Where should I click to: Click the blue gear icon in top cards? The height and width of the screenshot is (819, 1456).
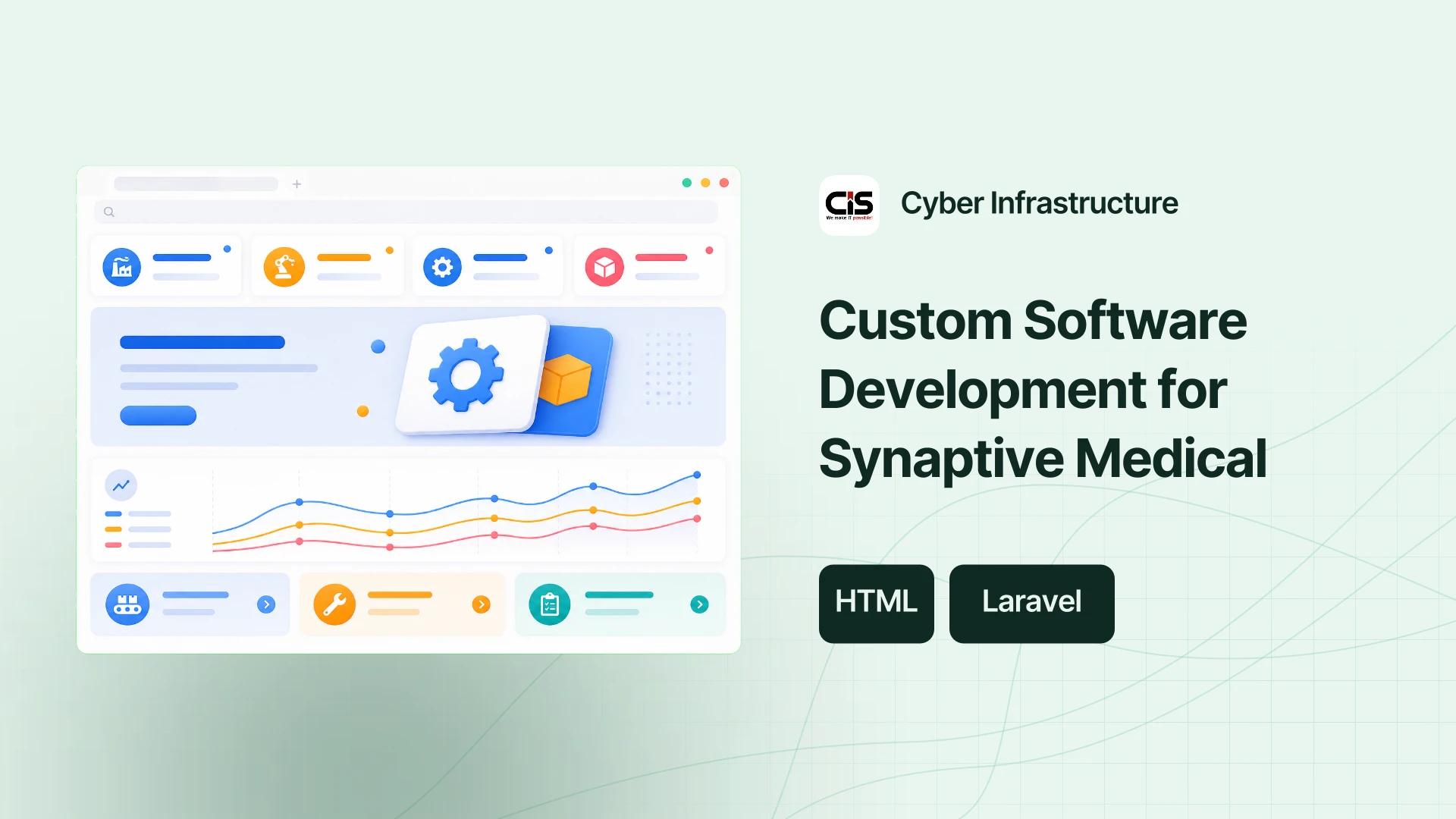coord(442,267)
